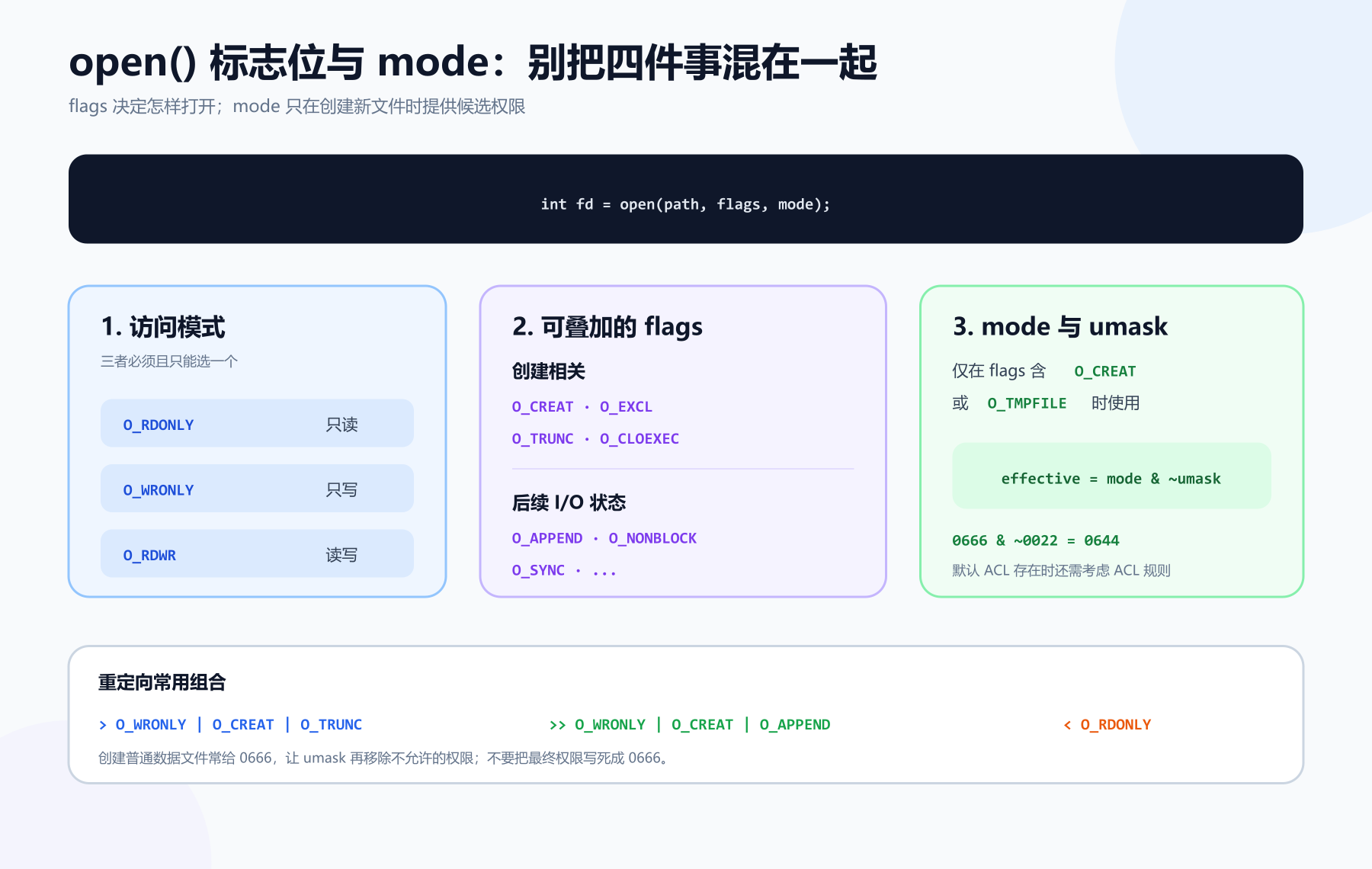Click the orange '< O_RDONLY' combination

[x=1108, y=725]
